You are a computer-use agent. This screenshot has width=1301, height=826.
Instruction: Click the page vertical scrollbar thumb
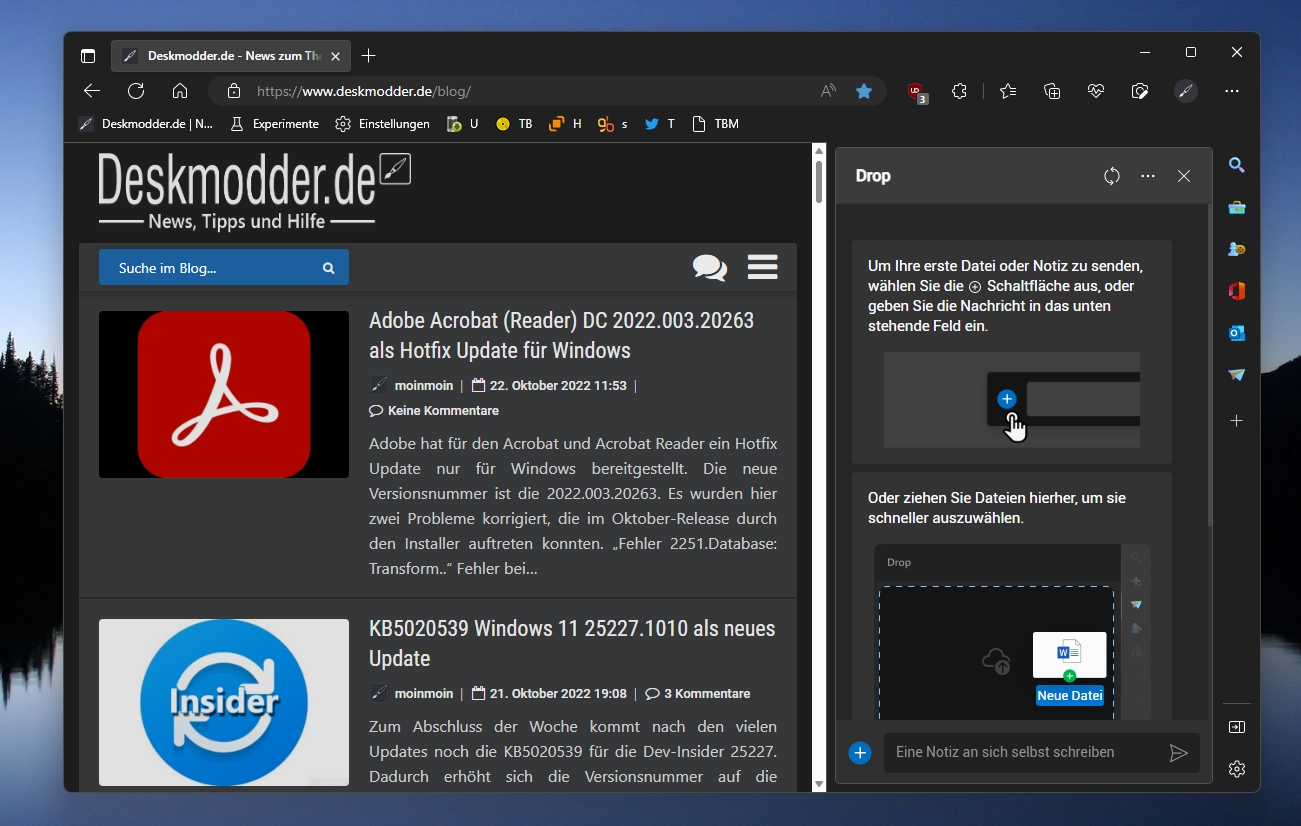(820, 183)
